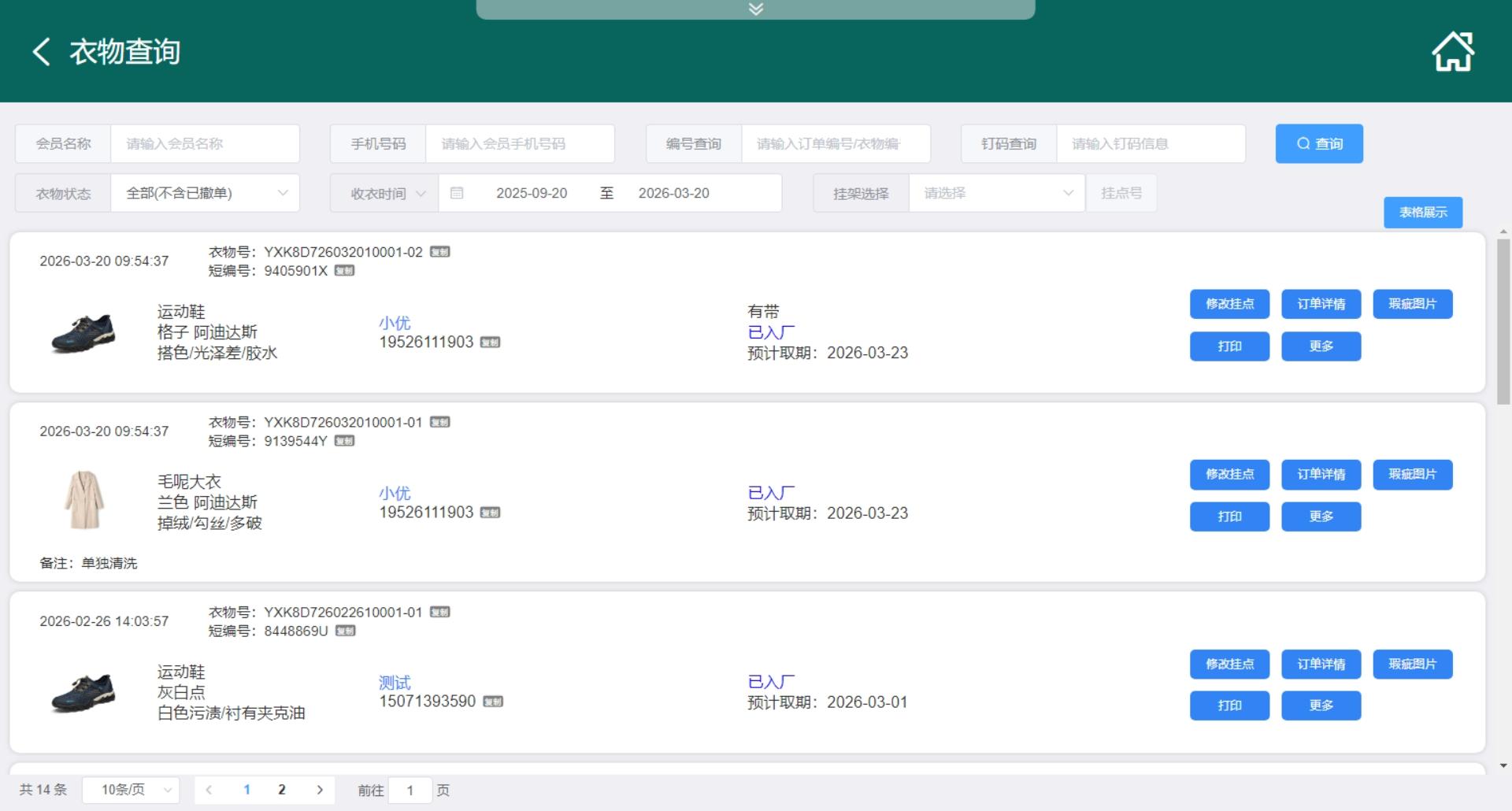The image size is (1512, 811).
Task: Copy short code 9139544Y
Action: (344, 441)
